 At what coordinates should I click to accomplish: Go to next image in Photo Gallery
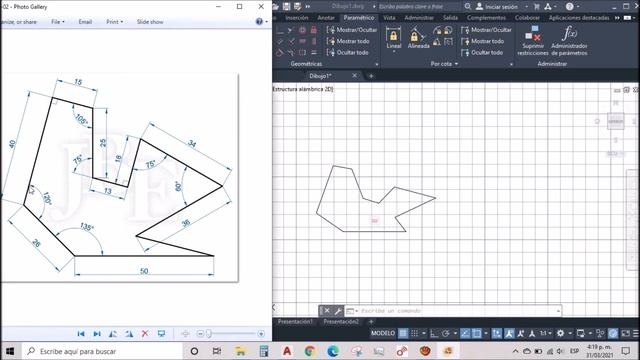point(97,334)
